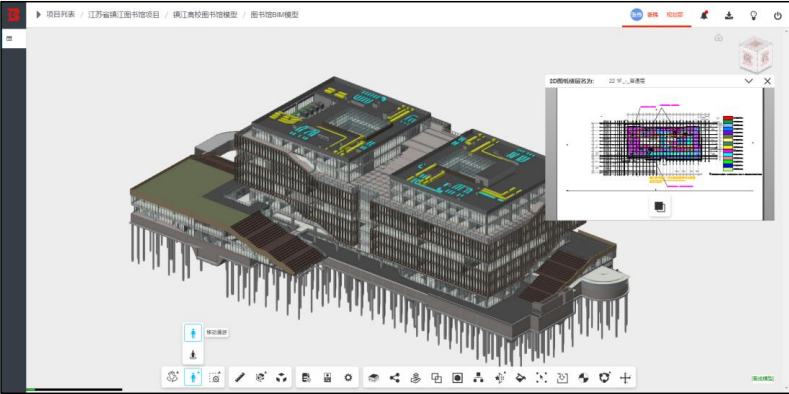Click the map location layers icon
Screen dimensions: 789x394
click(416, 377)
